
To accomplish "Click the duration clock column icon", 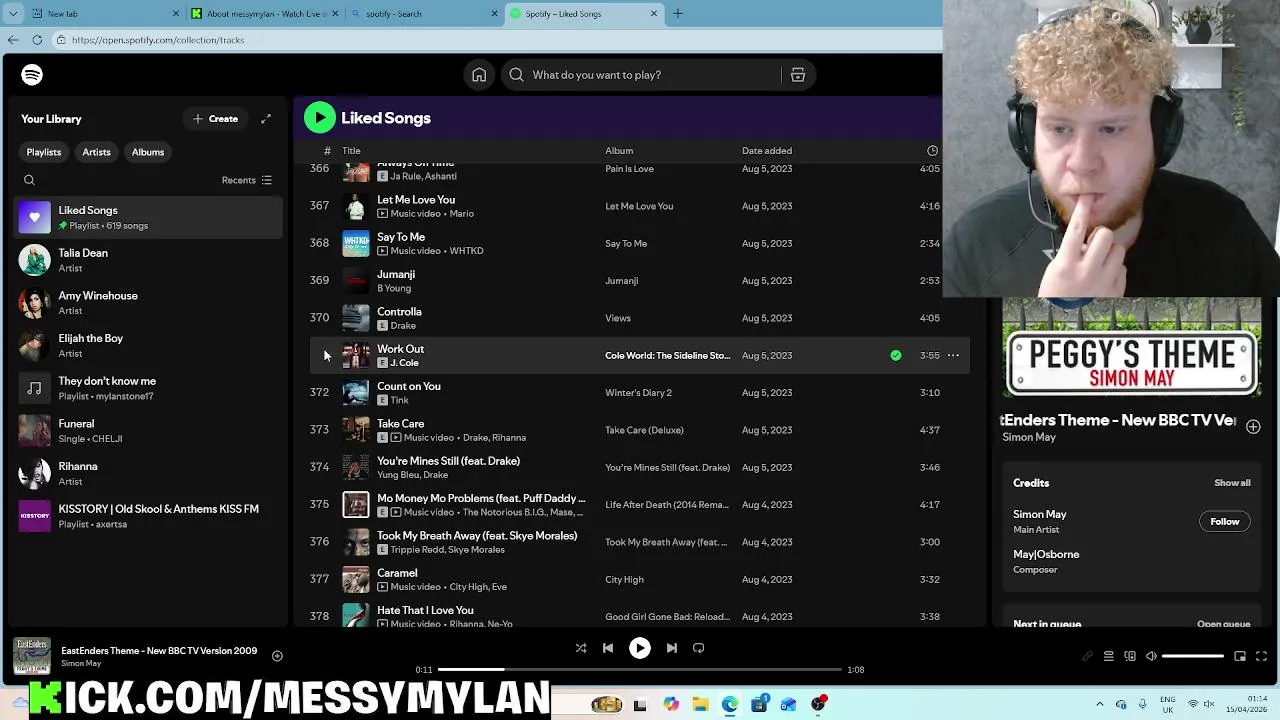I will 932,151.
